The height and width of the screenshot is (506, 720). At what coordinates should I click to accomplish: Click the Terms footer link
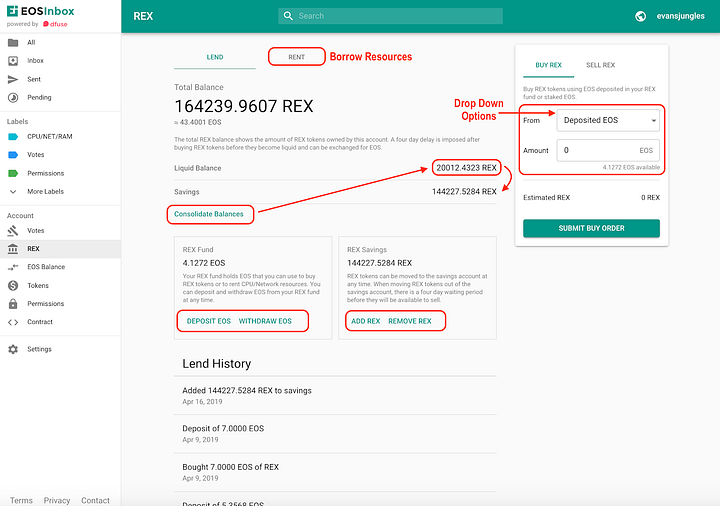21,500
